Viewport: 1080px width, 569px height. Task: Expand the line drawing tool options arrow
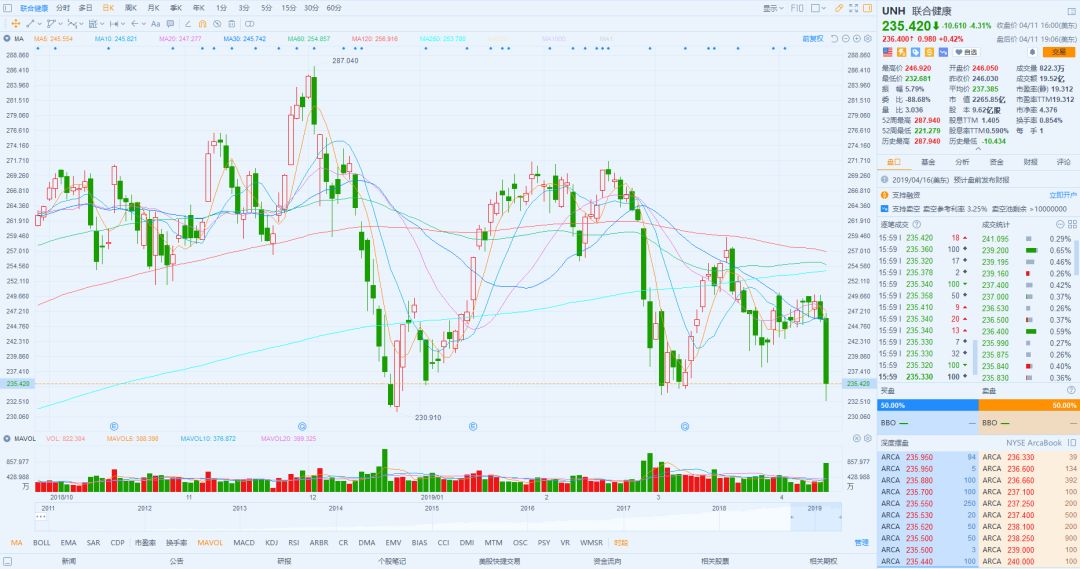coord(41,24)
